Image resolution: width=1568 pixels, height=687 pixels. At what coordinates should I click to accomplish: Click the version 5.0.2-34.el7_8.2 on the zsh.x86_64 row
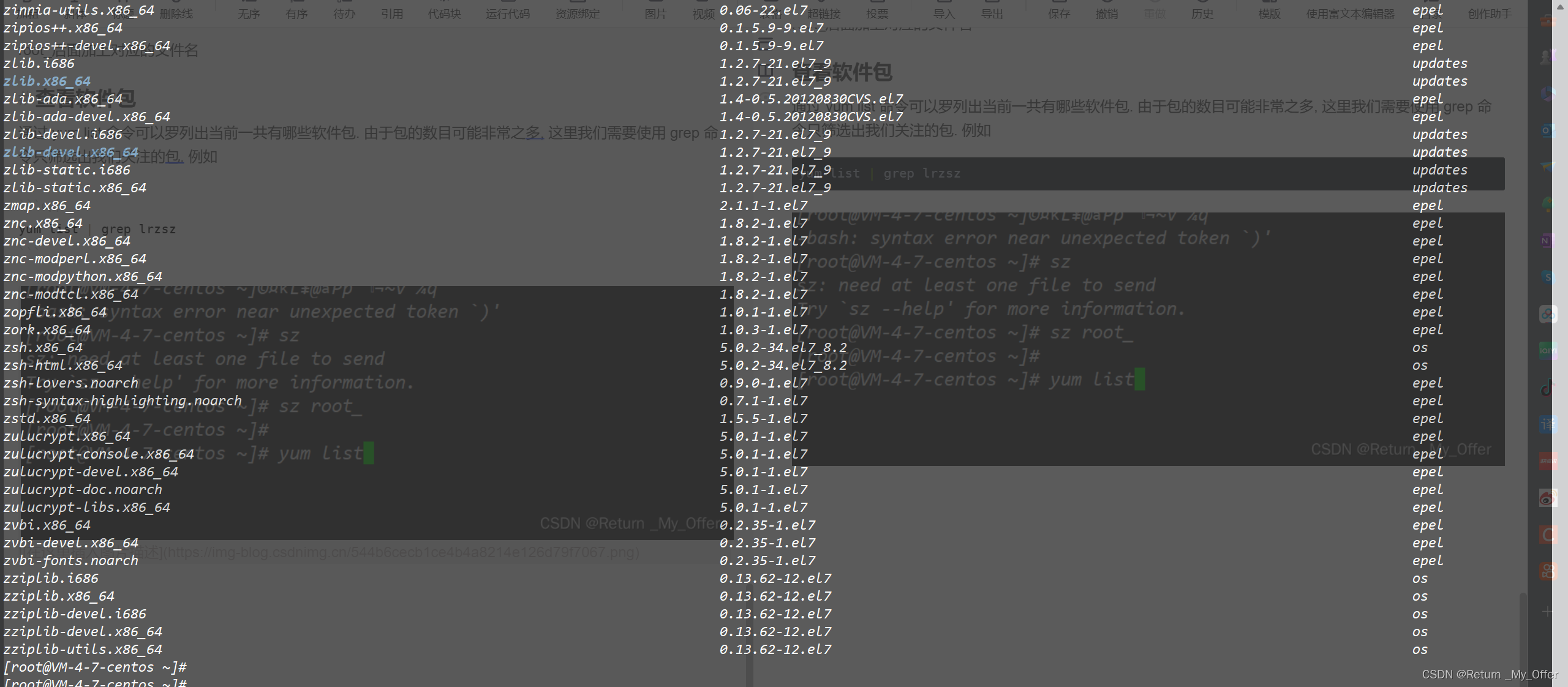[783, 347]
